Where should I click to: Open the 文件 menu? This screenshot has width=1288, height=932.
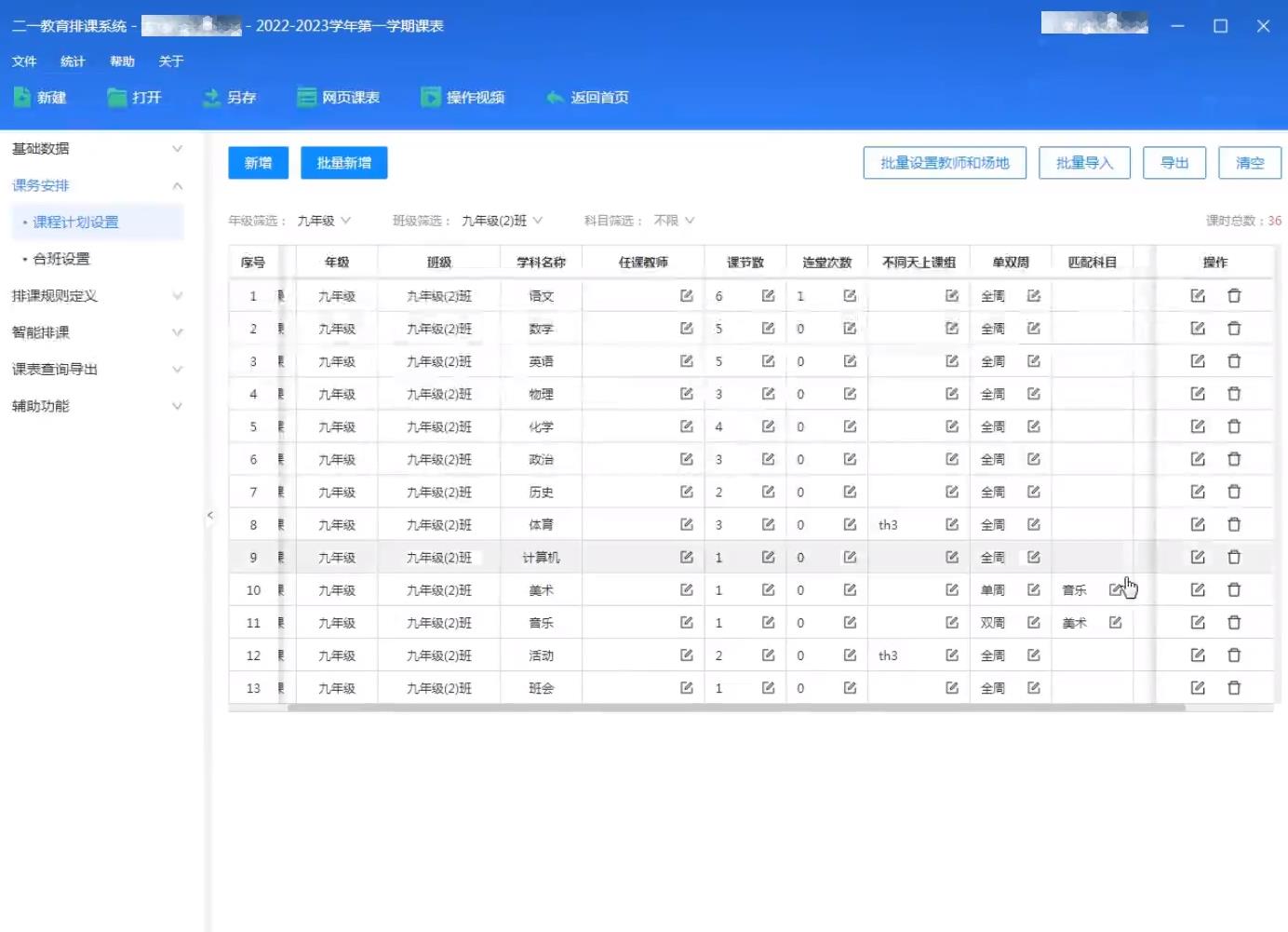pos(24,61)
